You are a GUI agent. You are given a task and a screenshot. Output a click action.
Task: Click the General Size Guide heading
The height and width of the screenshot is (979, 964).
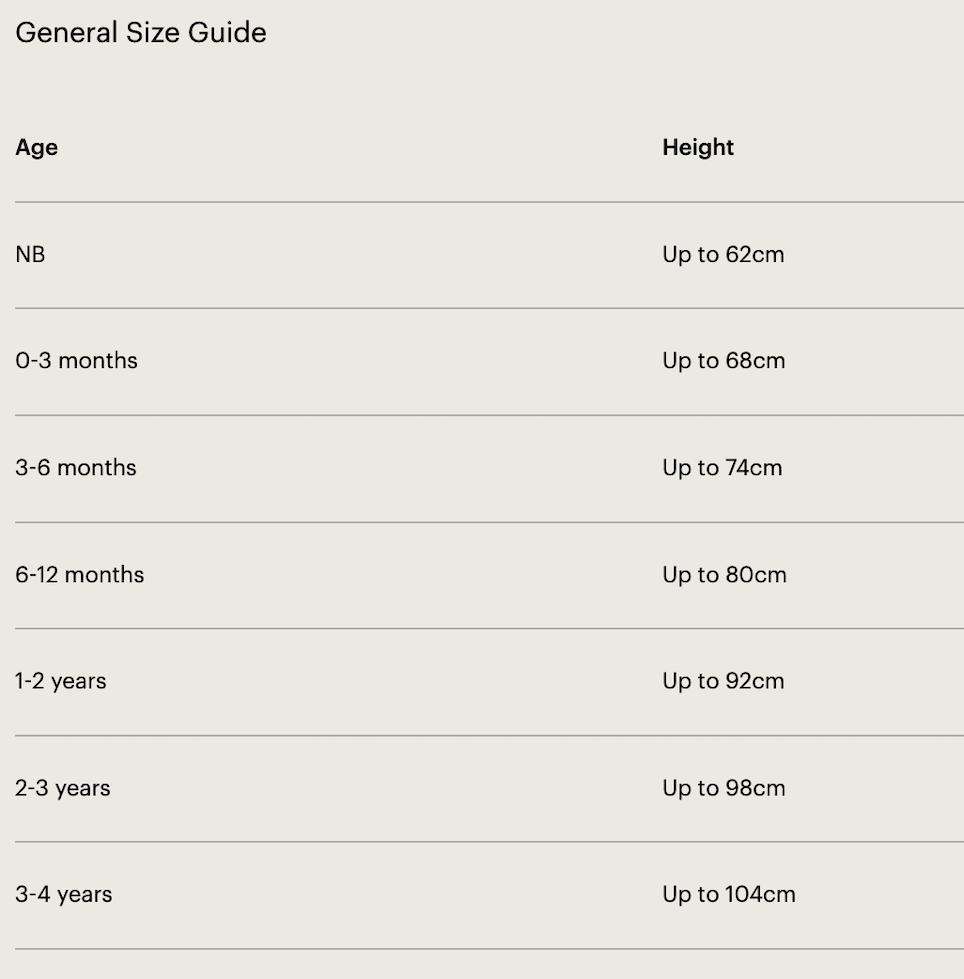pos(141,33)
